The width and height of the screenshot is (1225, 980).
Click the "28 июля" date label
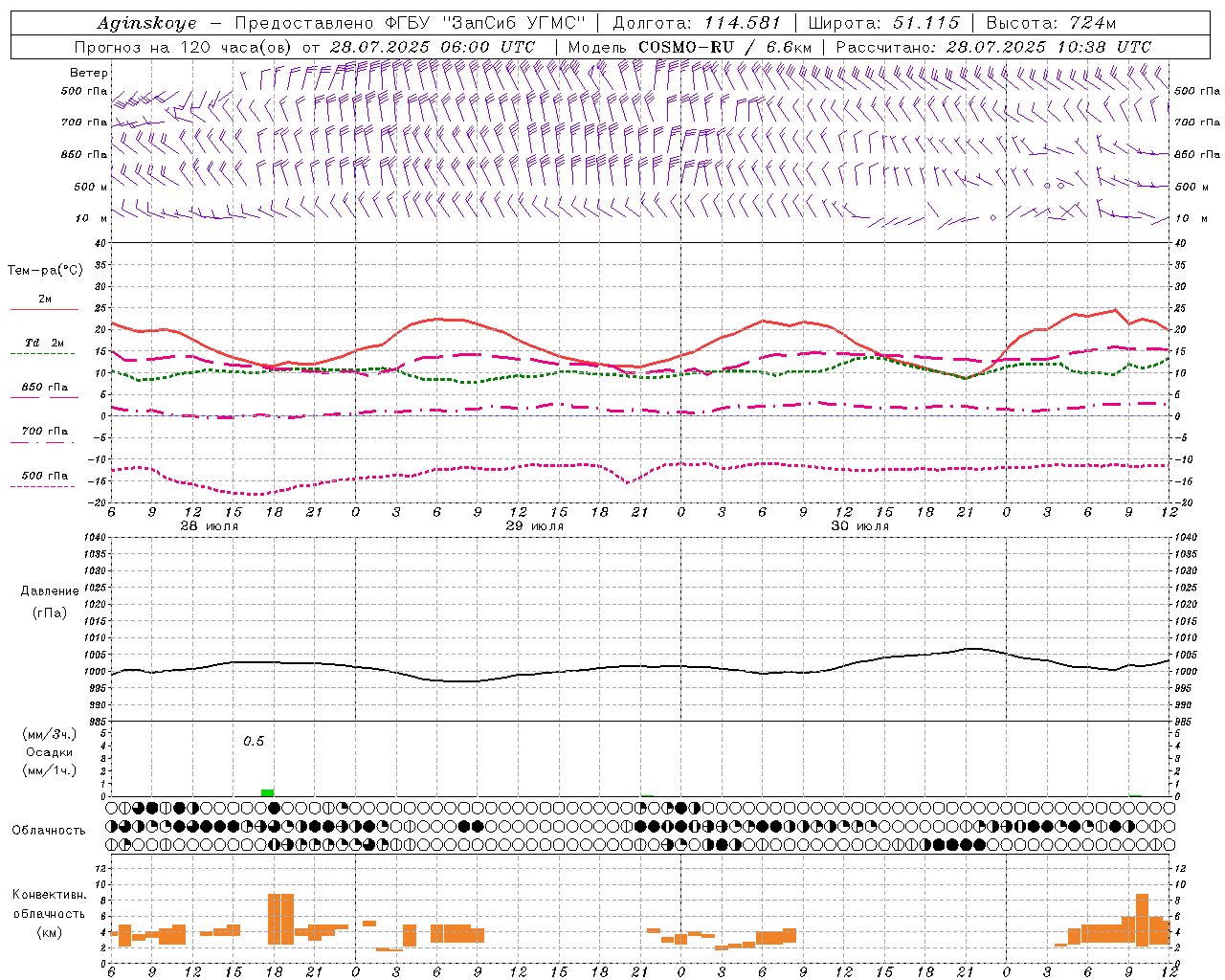[210, 526]
